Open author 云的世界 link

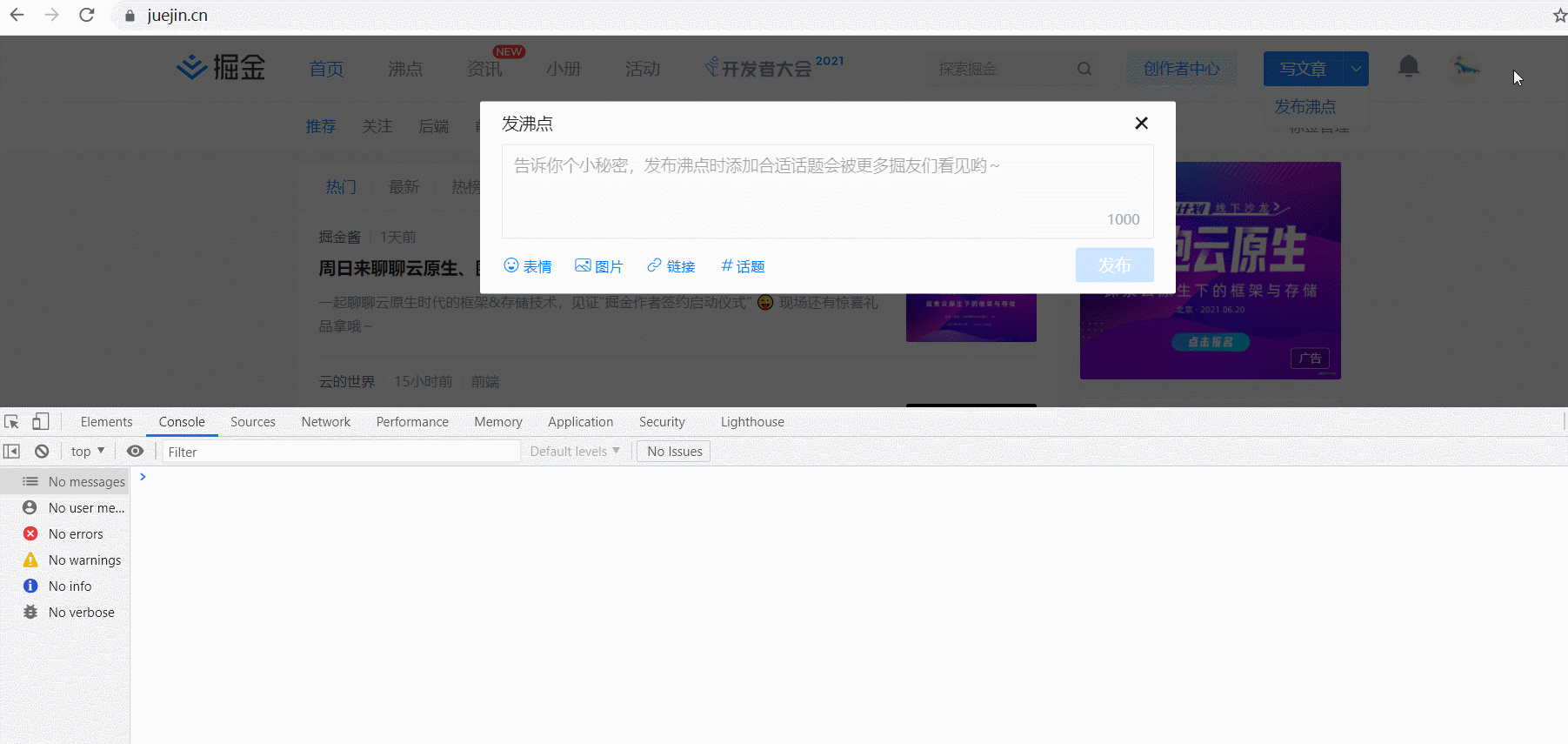tap(347, 381)
